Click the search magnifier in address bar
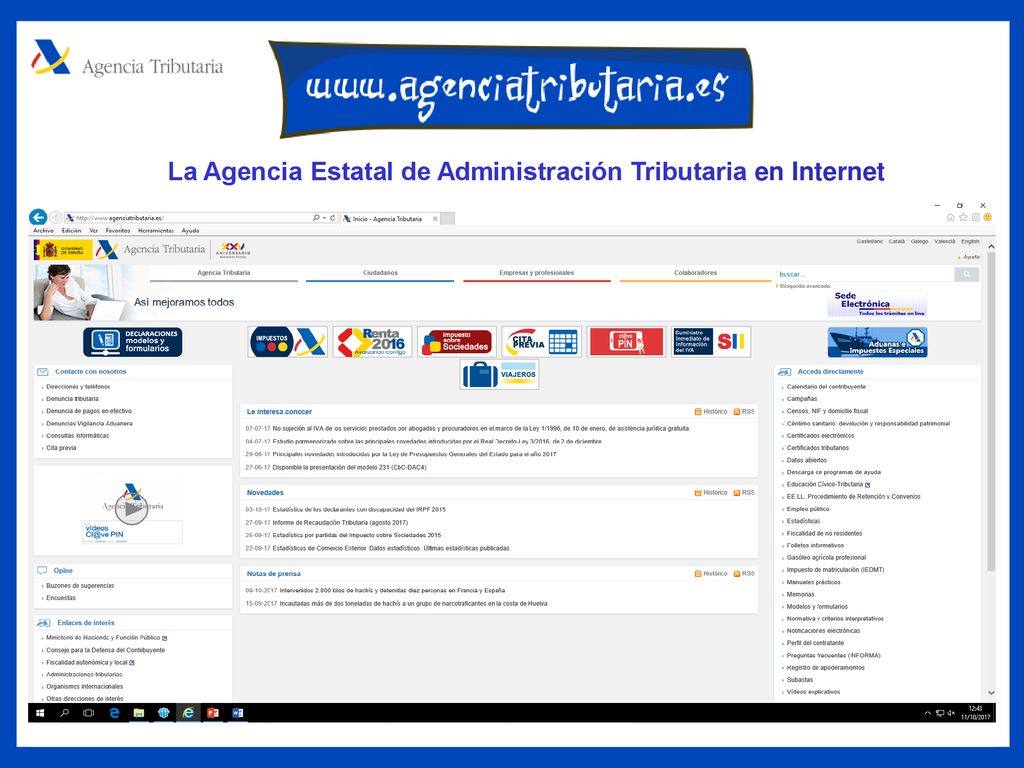The width and height of the screenshot is (1024, 768). click(316, 217)
